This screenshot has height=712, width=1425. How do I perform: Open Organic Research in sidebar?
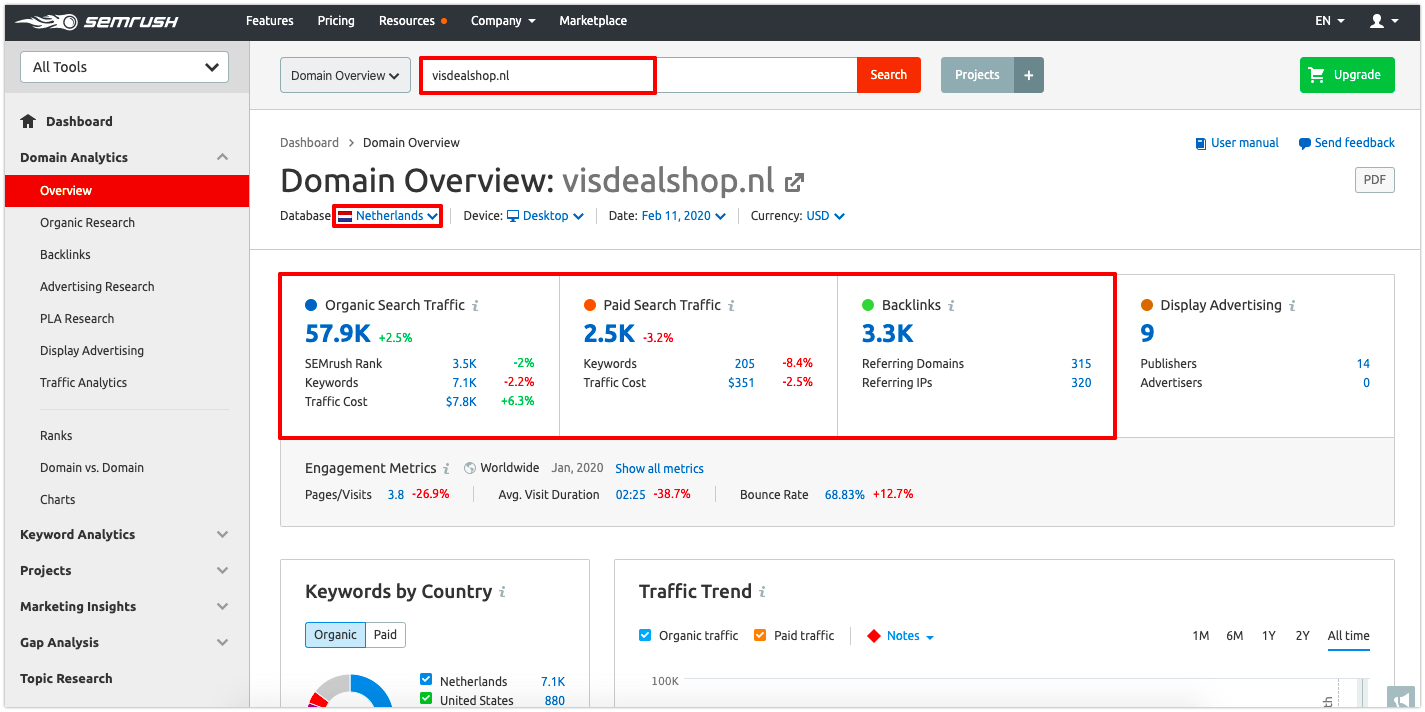pos(87,222)
